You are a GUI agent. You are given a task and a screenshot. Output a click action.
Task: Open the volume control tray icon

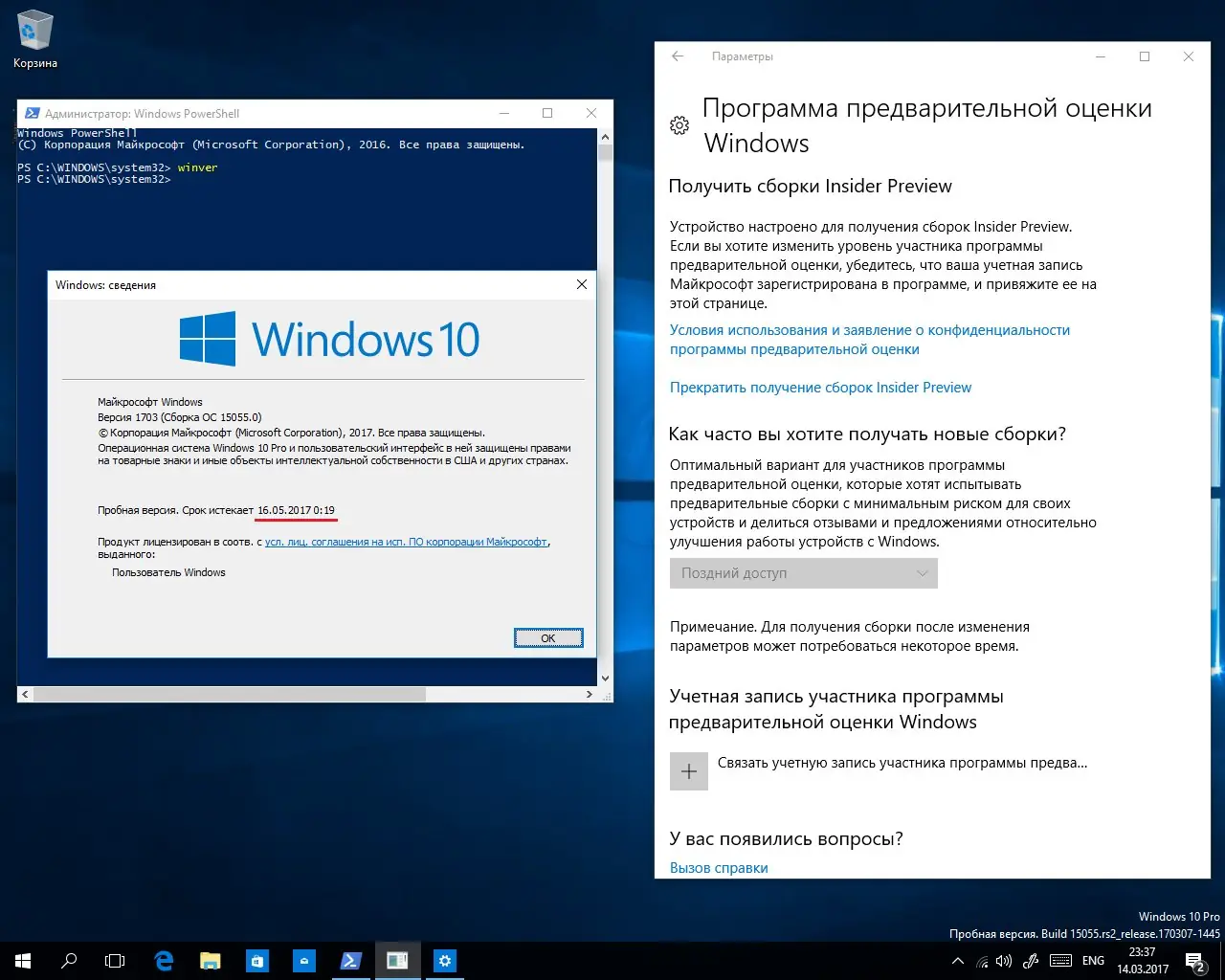pos(1004,961)
